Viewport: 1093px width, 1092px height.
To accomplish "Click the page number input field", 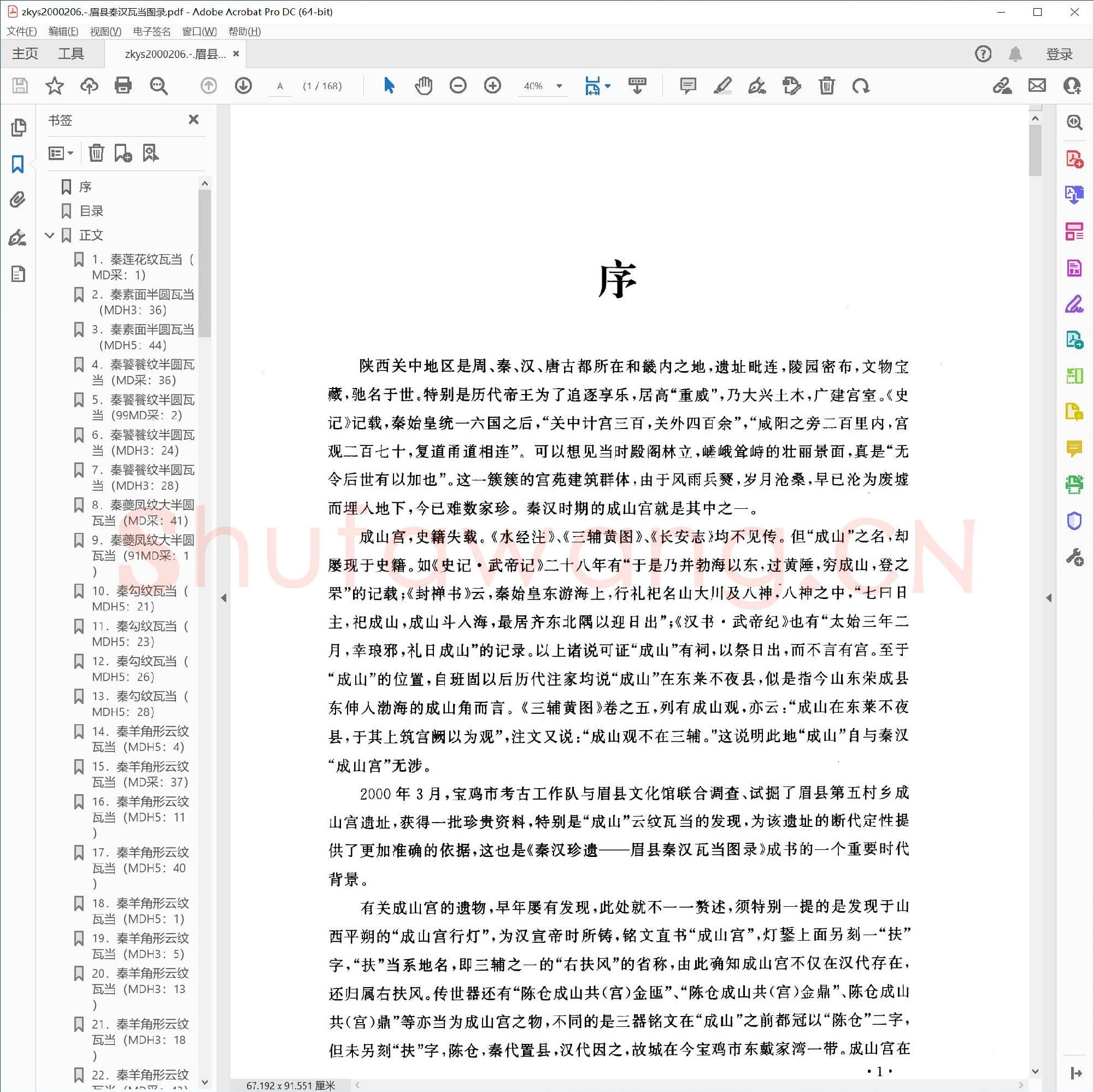I will click(280, 86).
